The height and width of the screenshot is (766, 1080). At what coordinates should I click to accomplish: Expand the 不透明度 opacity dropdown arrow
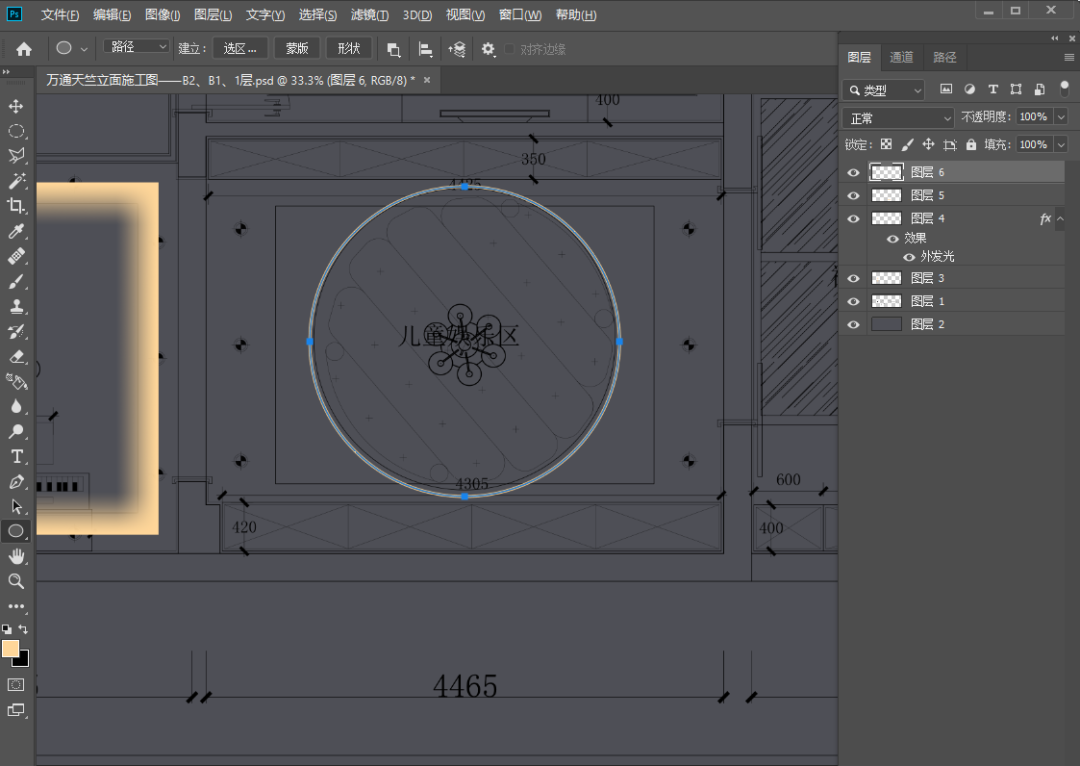click(x=1060, y=118)
